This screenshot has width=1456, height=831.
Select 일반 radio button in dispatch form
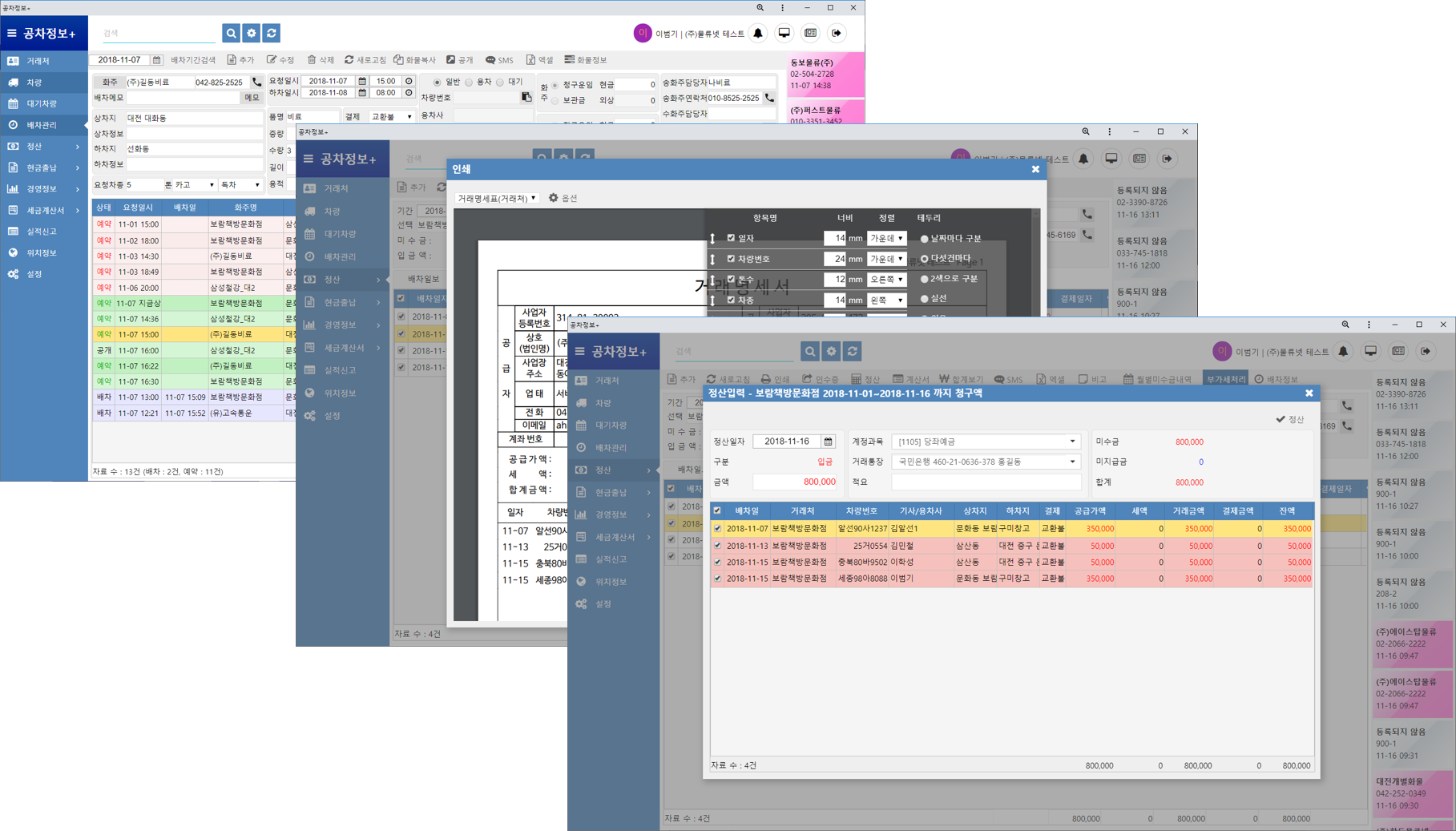437,82
